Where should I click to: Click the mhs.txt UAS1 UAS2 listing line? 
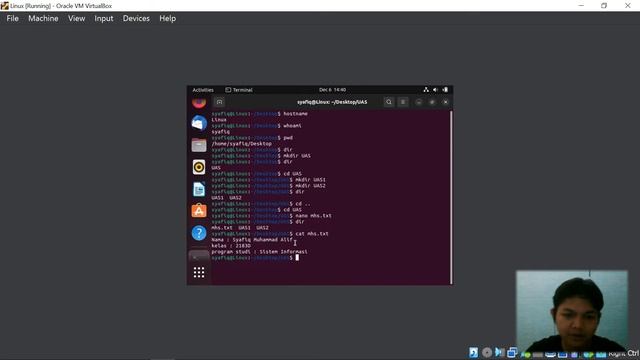point(240,228)
